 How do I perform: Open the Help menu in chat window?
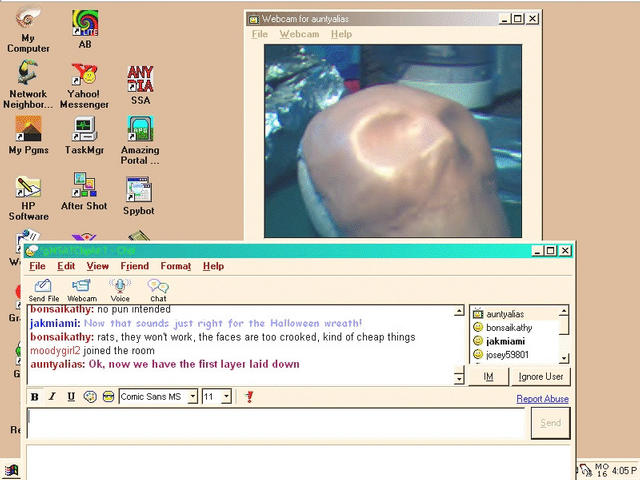213,266
